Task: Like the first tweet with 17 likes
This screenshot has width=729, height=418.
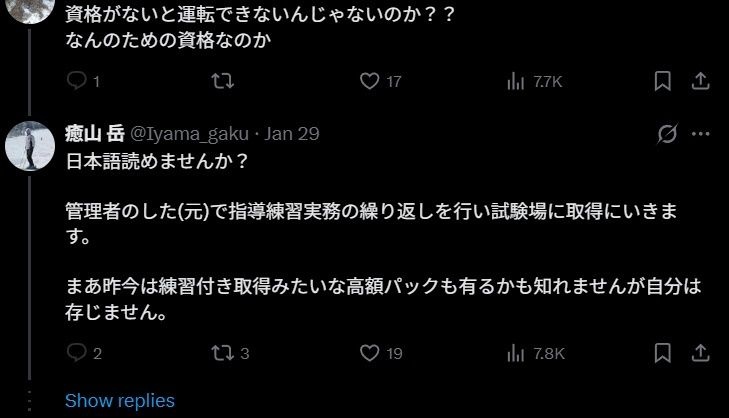Action: point(369,82)
